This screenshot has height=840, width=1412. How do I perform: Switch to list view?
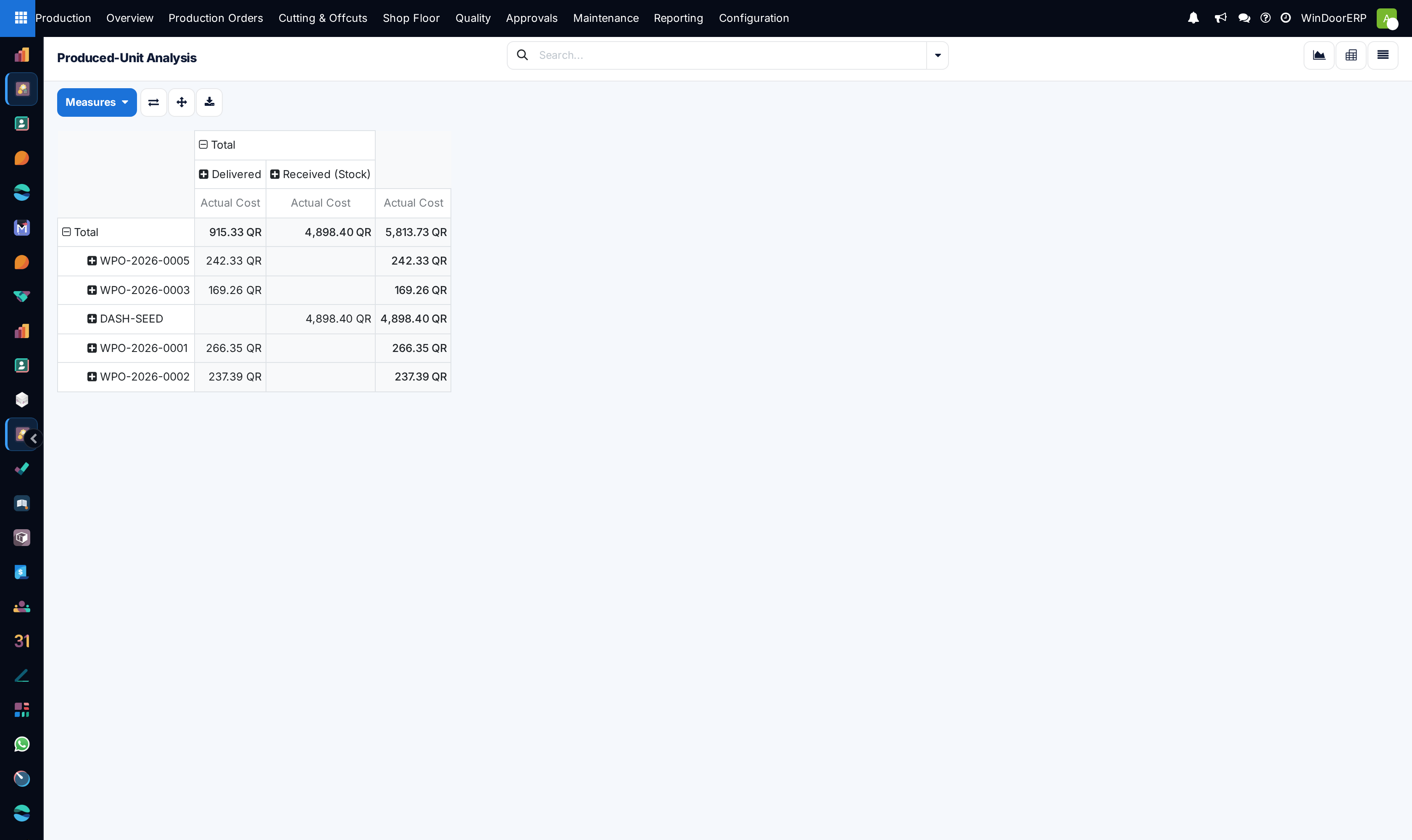coord(1383,55)
